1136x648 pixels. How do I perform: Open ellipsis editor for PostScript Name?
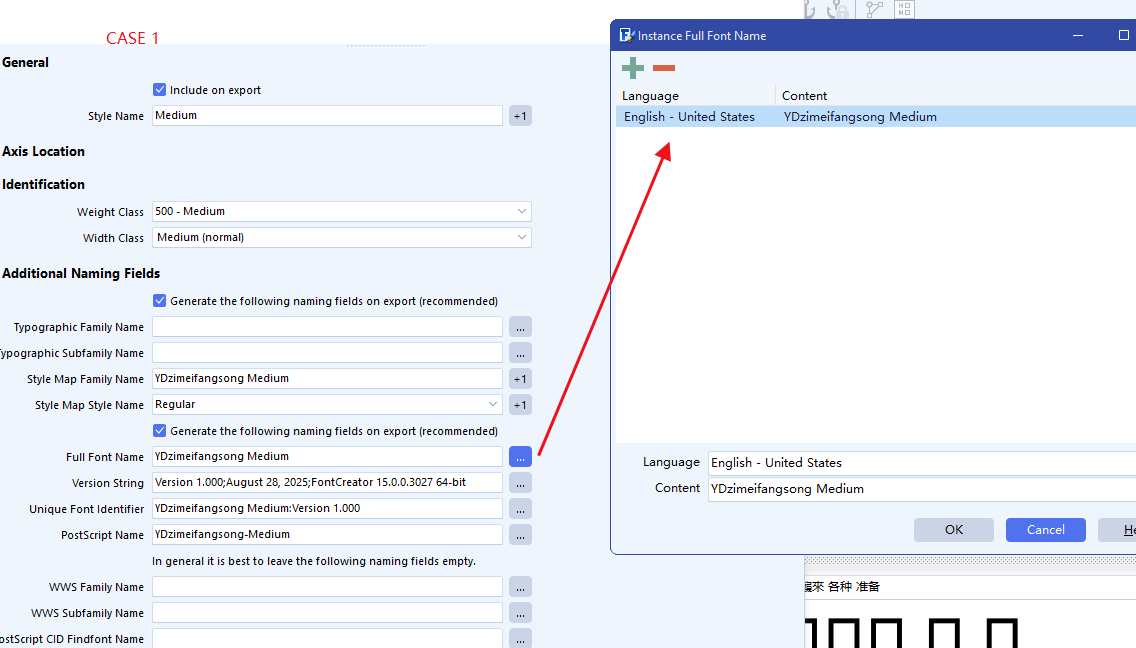[x=520, y=535]
